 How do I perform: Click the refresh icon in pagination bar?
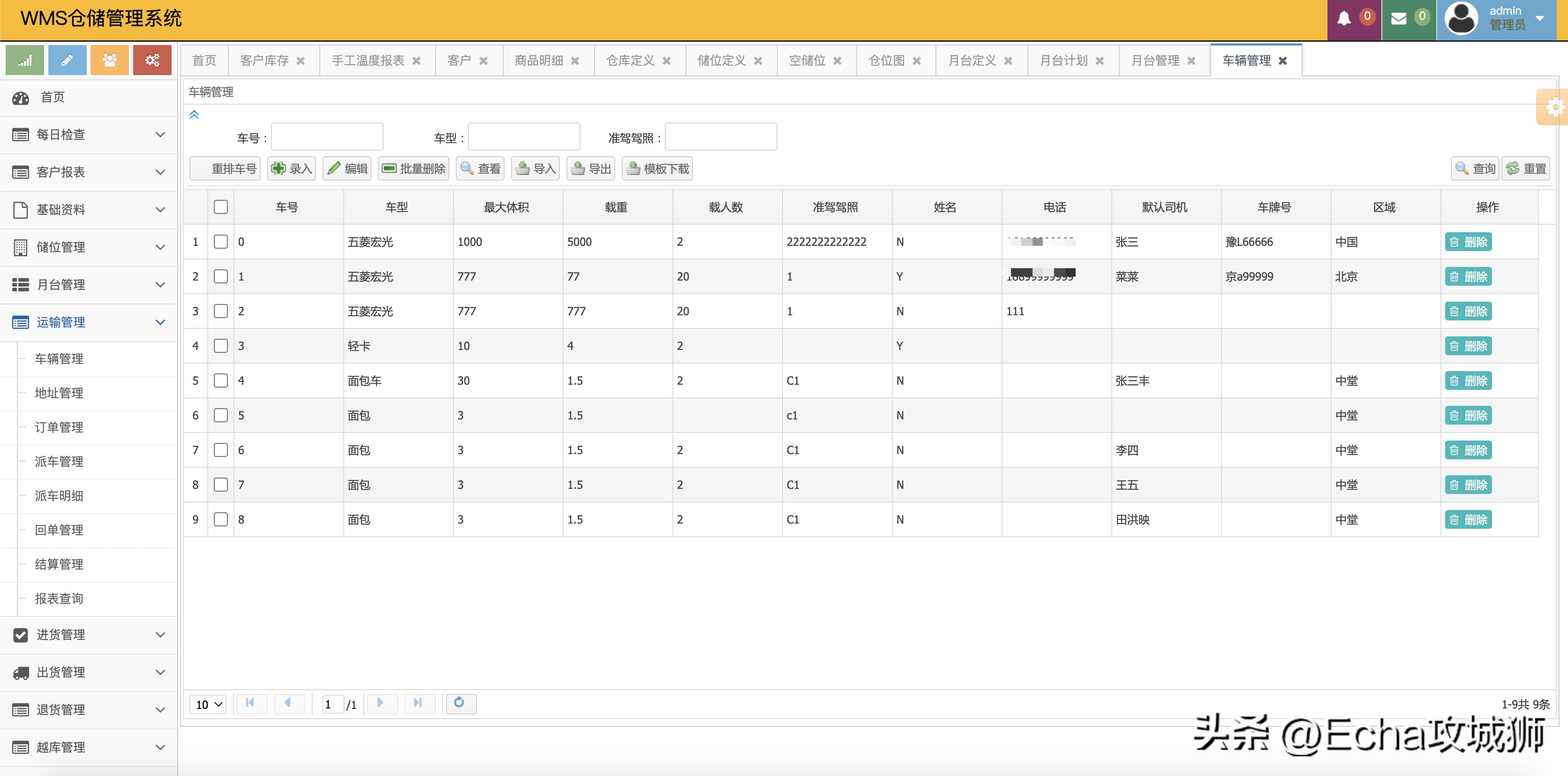pyautogui.click(x=460, y=703)
